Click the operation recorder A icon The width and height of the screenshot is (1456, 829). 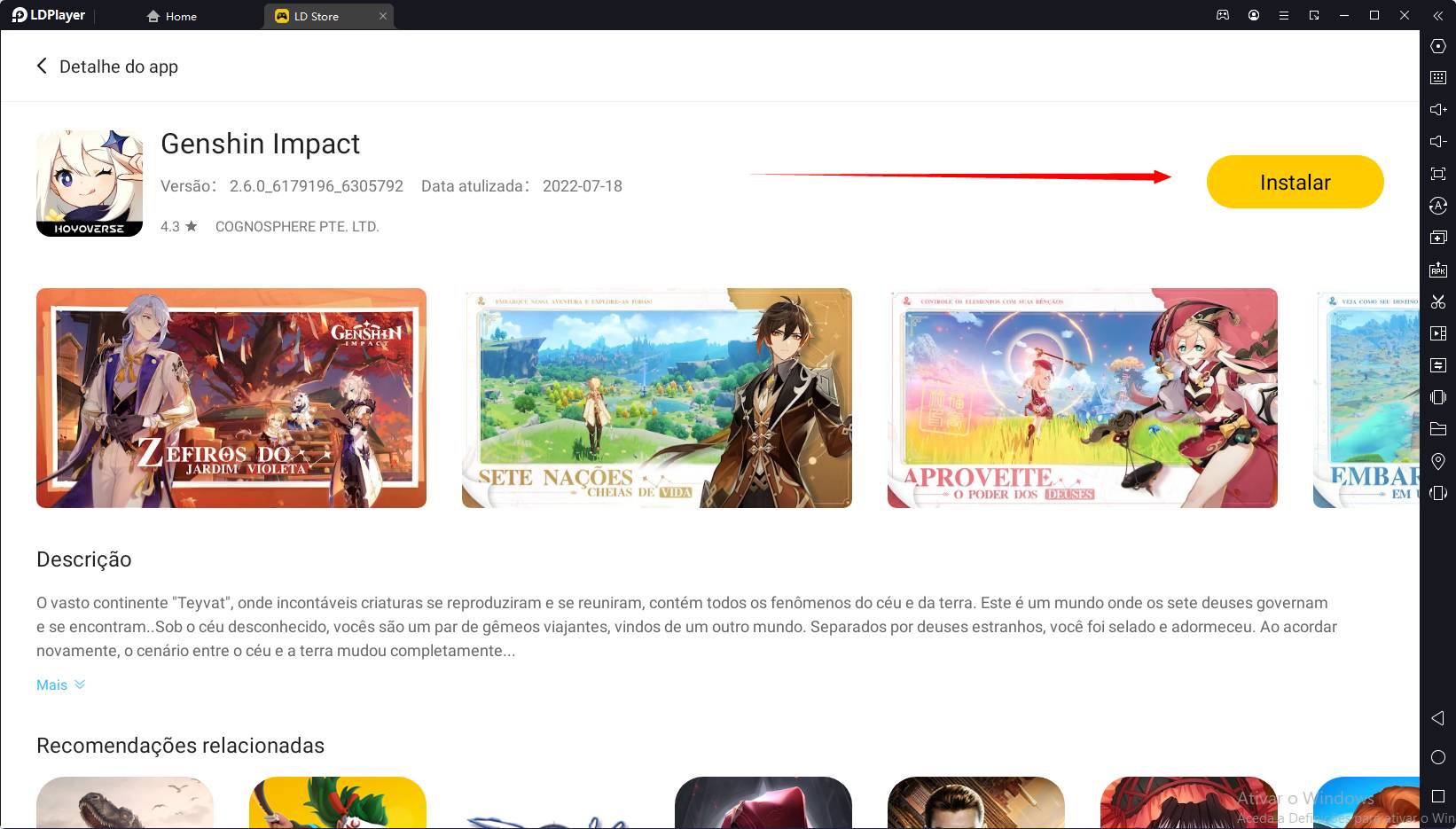(x=1438, y=206)
